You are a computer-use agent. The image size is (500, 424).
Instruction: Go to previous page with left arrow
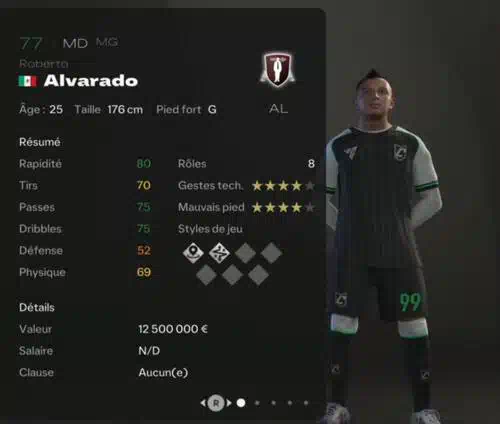203,403
